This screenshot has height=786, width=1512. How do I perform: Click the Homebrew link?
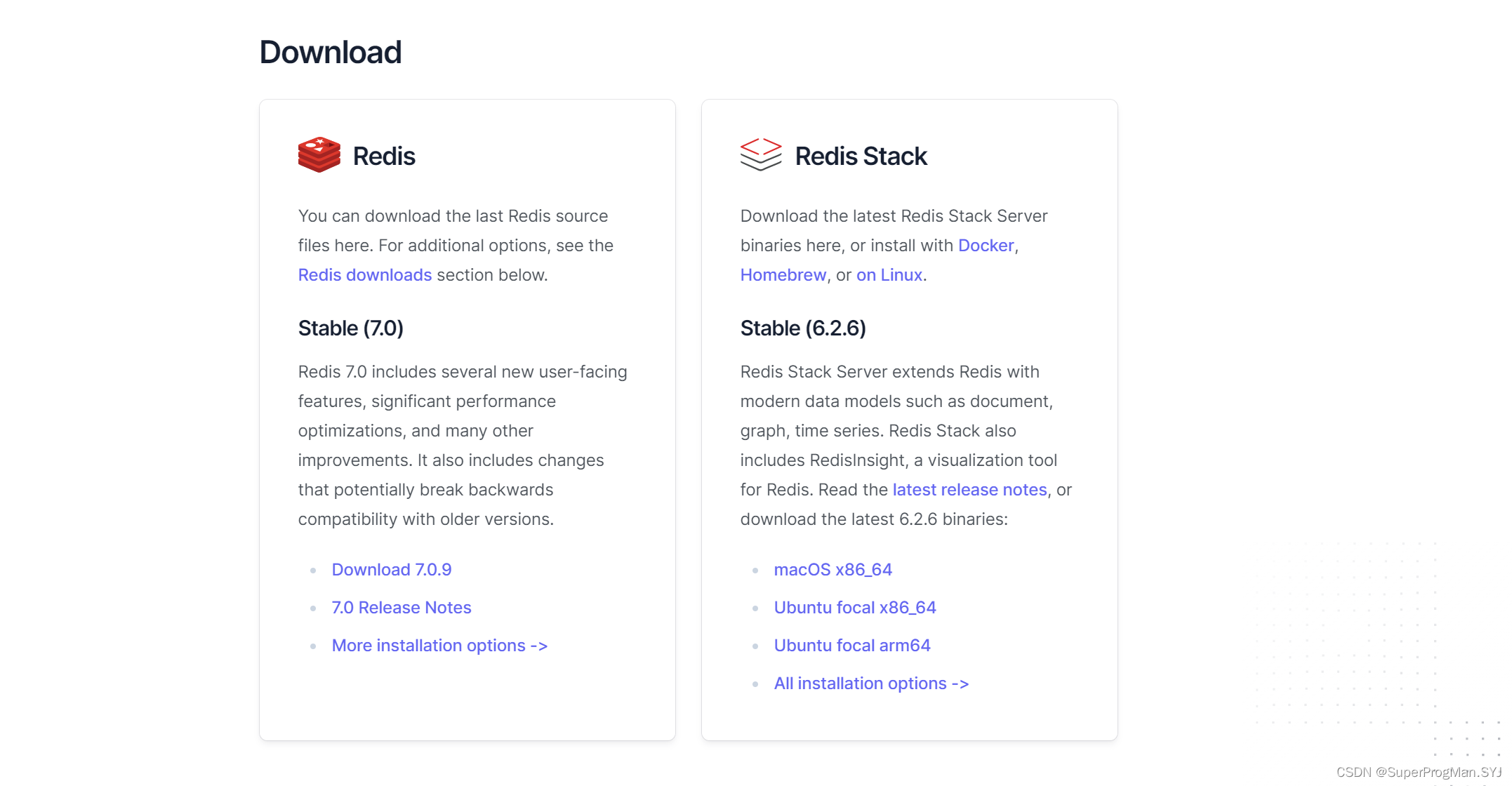click(x=783, y=275)
